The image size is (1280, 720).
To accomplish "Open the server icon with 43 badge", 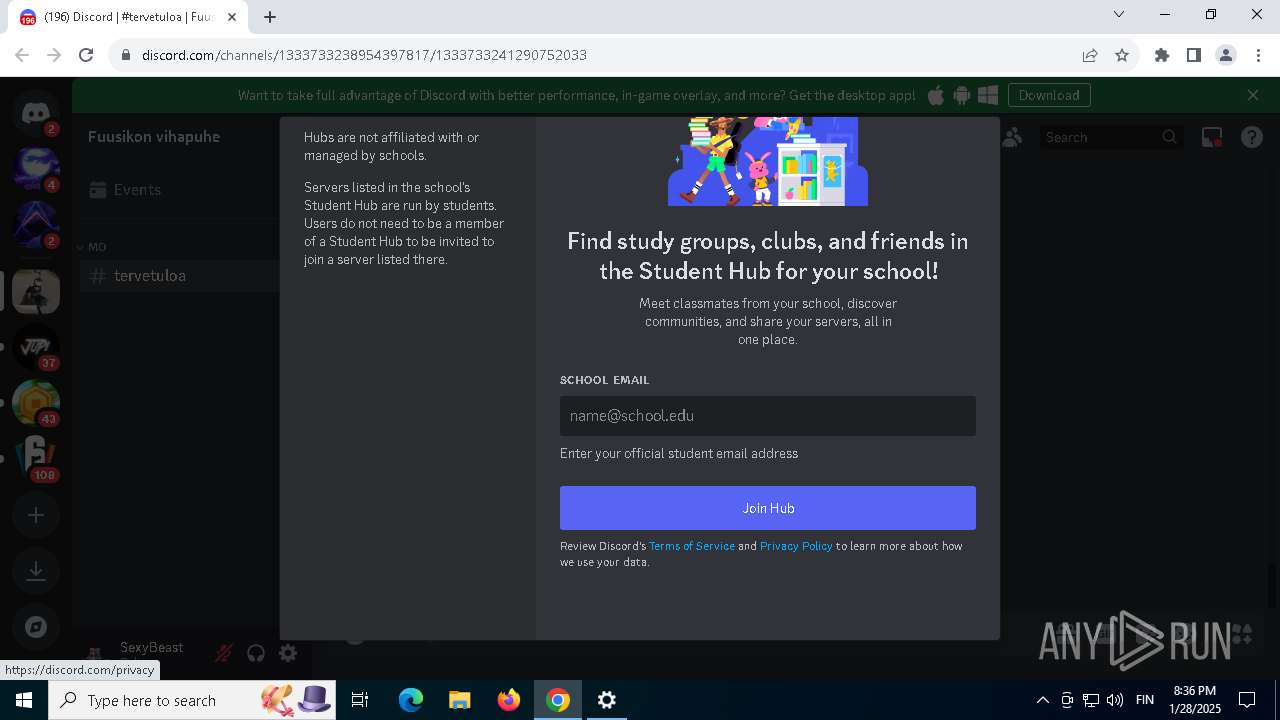I will (x=36, y=403).
